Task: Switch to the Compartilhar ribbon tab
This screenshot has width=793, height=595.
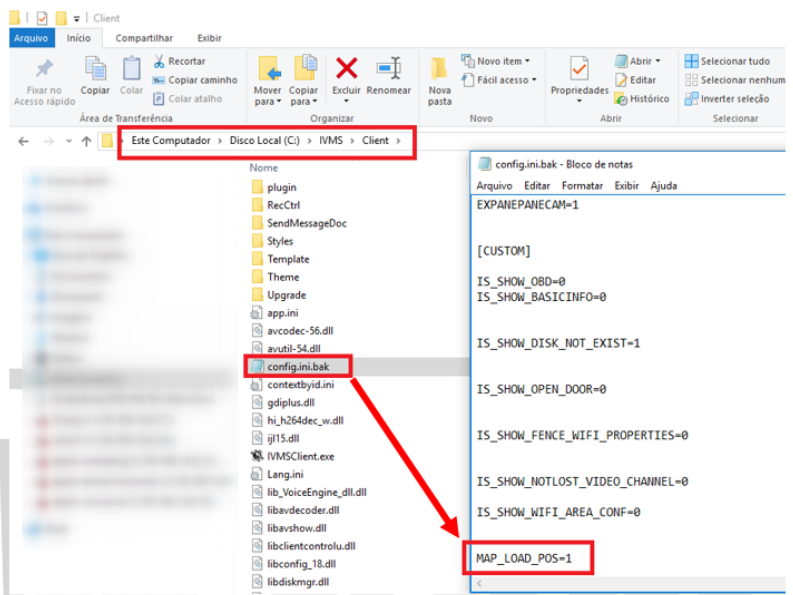Action: point(144,38)
